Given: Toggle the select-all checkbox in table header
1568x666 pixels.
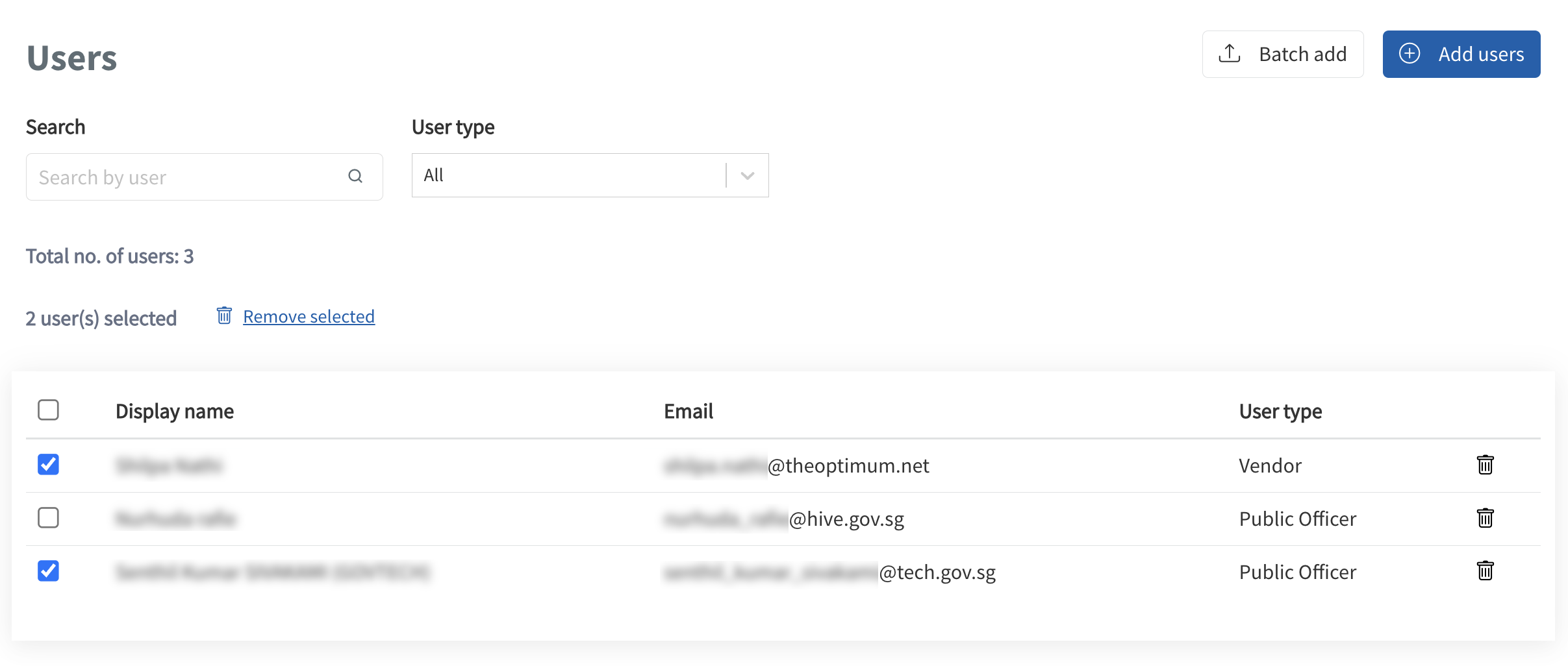Looking at the screenshot, I should 48,410.
